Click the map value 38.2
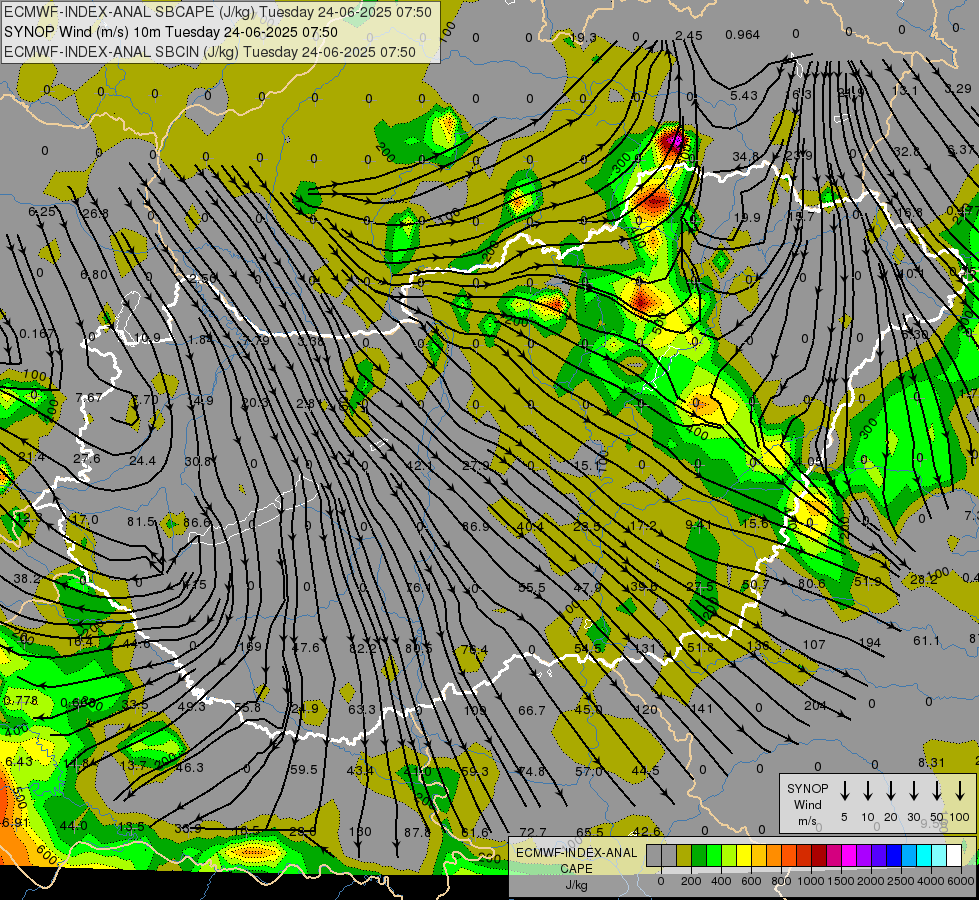979x900 pixels. [x=27, y=578]
